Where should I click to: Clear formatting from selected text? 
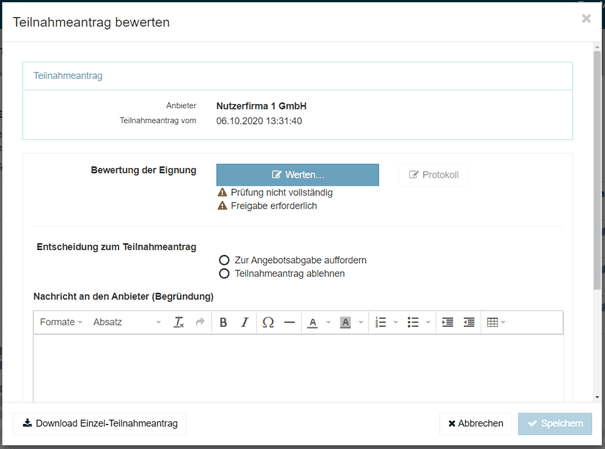(179, 323)
